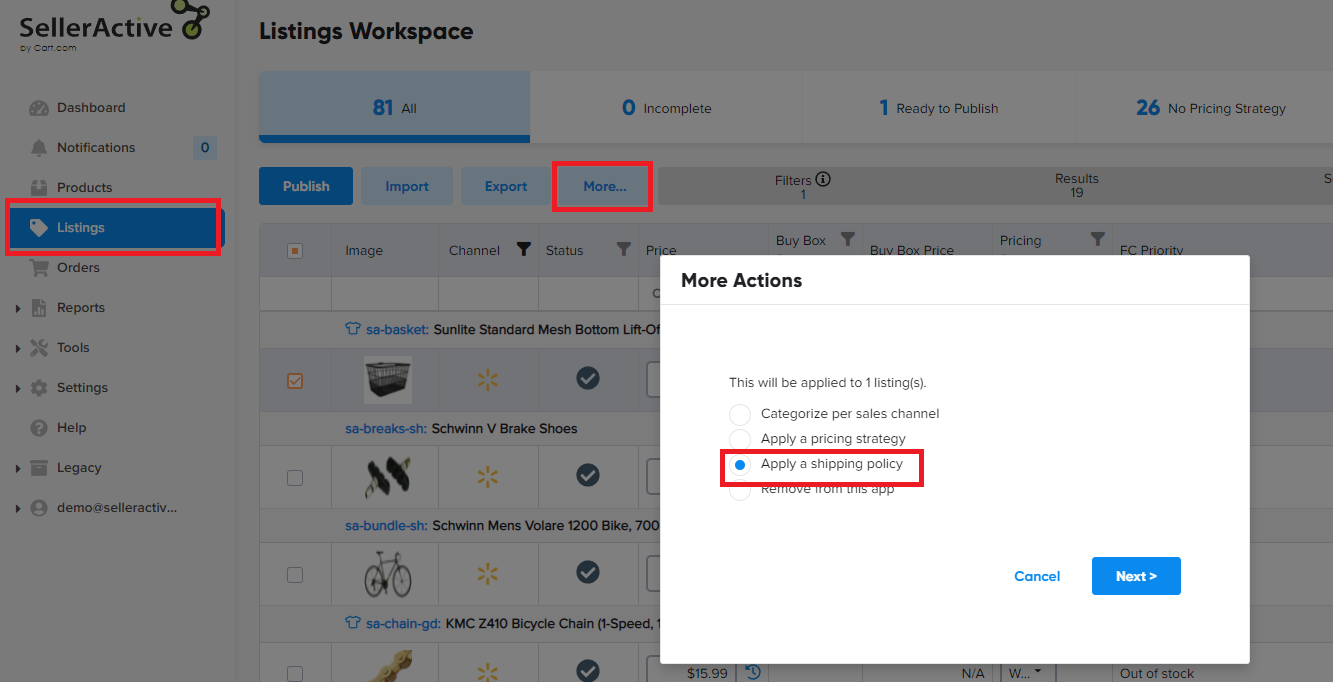This screenshot has width=1333, height=682.
Task: Select Apply a pricing strategy option
Action: point(739,439)
